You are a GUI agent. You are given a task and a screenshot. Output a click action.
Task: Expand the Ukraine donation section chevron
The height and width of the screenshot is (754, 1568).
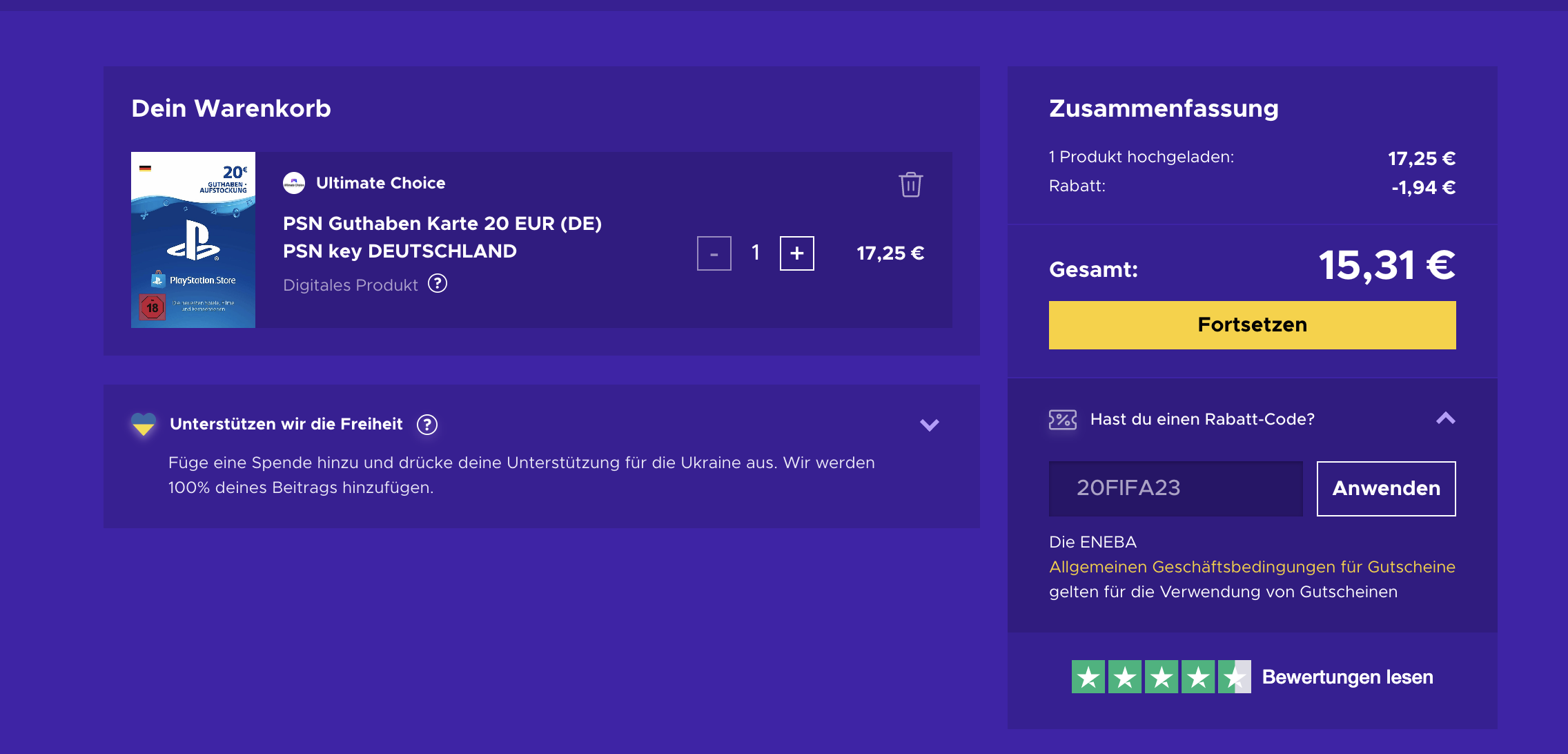[930, 425]
